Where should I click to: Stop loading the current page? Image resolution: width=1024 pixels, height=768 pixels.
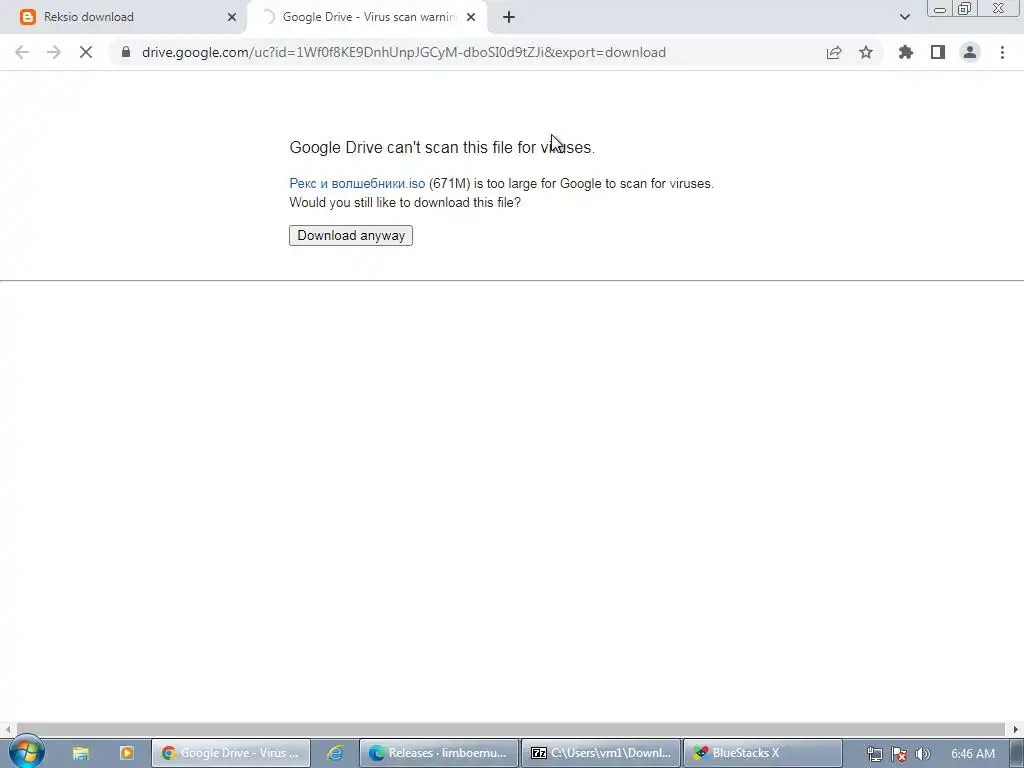coord(86,52)
